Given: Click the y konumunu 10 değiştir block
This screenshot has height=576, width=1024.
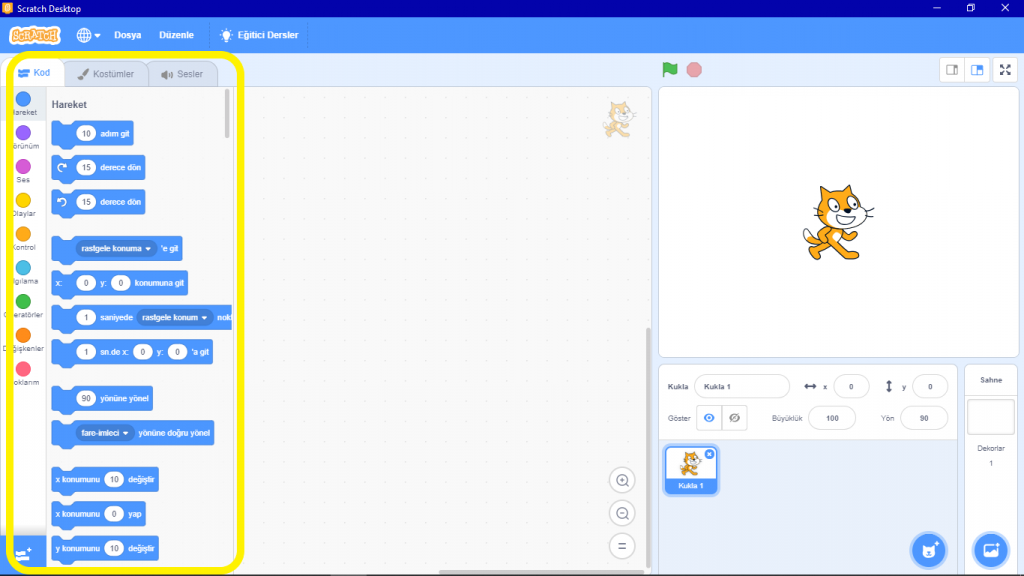Looking at the screenshot, I should [105, 549].
